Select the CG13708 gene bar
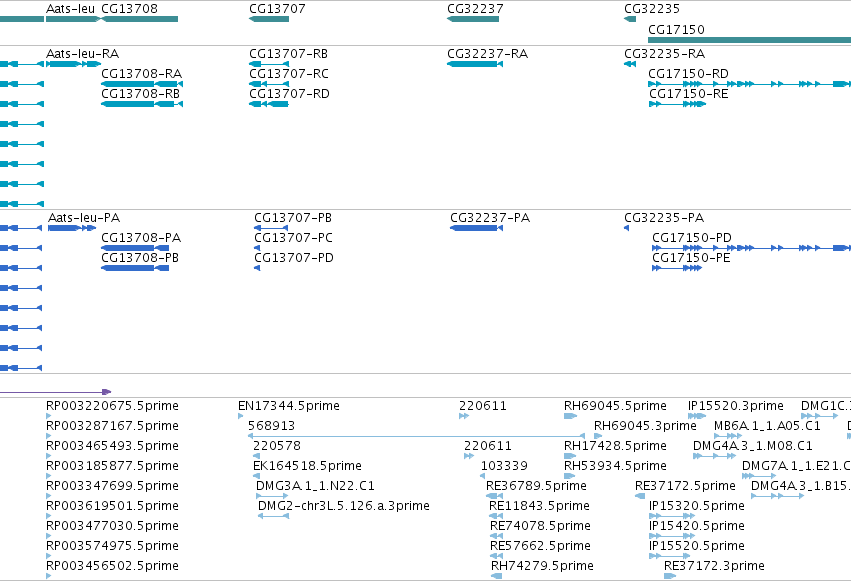 click(139, 19)
